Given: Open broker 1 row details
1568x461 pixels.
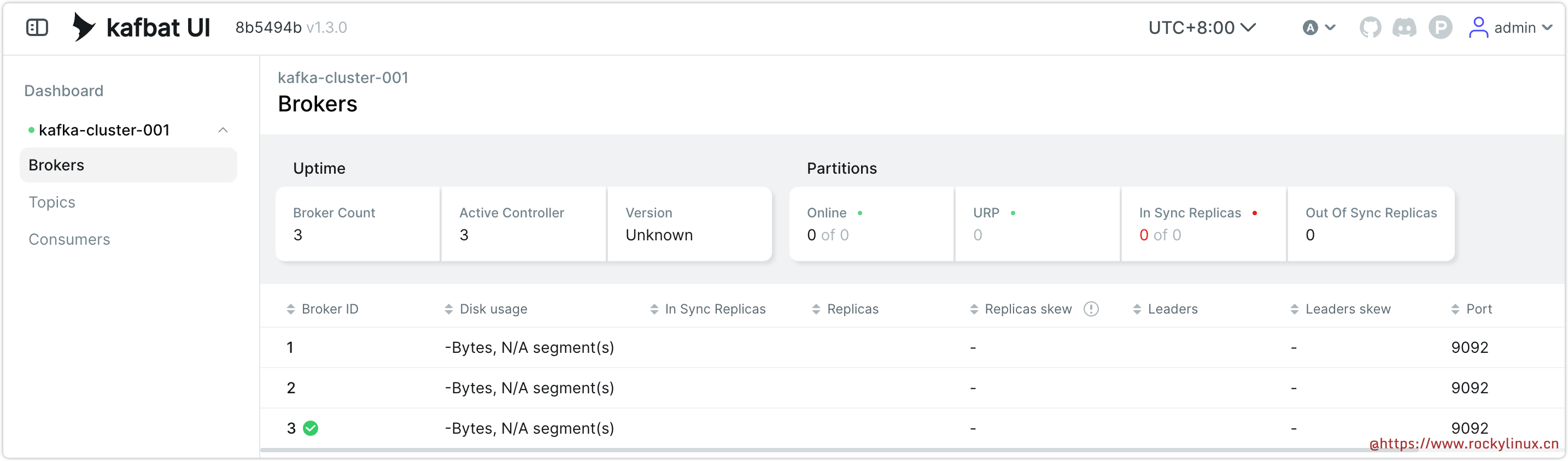Looking at the screenshot, I should (290, 347).
